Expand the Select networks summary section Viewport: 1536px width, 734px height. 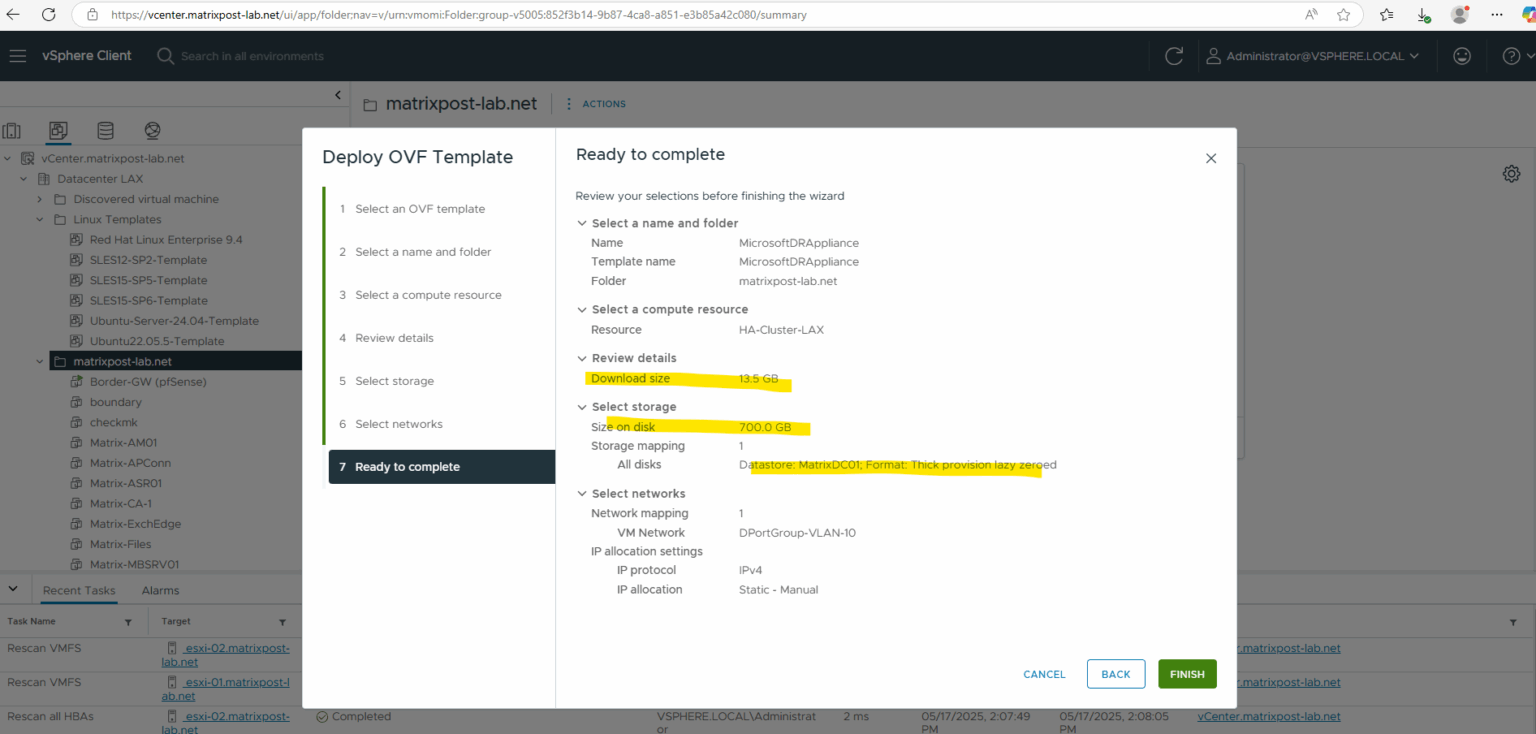[582, 493]
